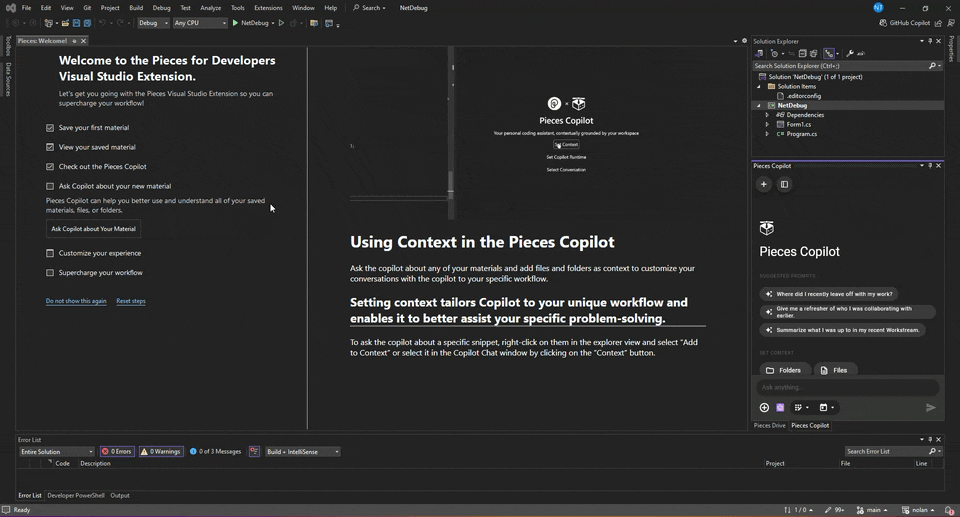Collapse the NetDebug project node
960x517 pixels.
pyautogui.click(x=759, y=105)
